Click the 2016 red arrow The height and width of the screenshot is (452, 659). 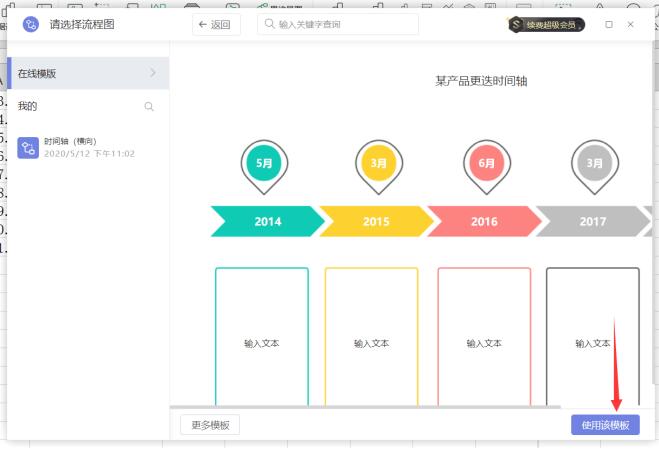485,222
